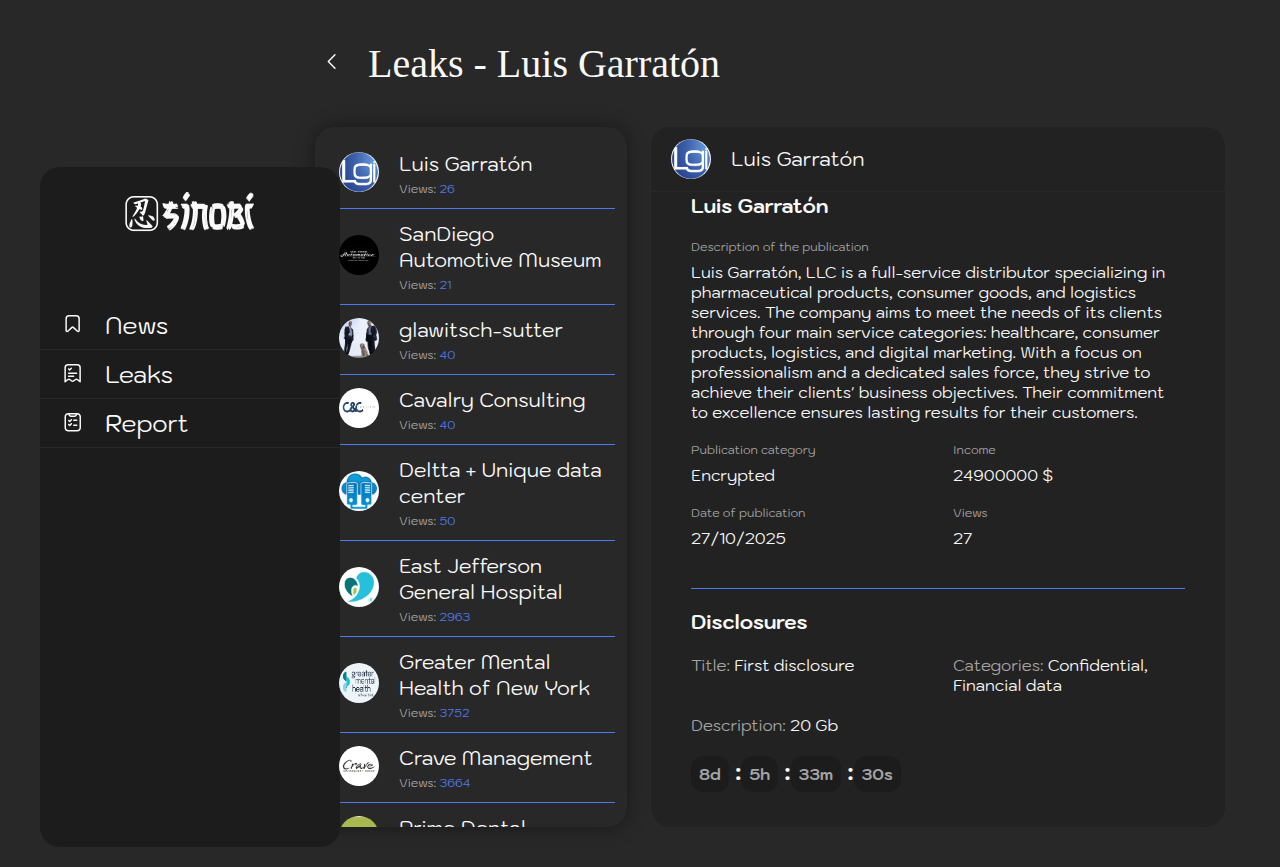Viewport: 1280px width, 867px height.
Task: Click the Luis Garratón avatar in detail header
Action: tap(691, 159)
